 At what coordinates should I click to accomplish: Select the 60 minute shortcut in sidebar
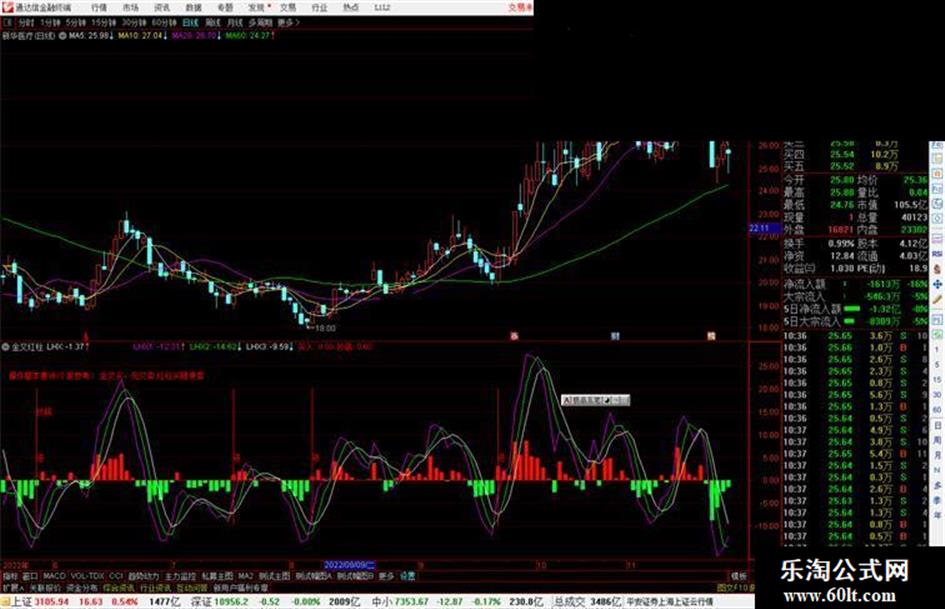(x=937, y=410)
